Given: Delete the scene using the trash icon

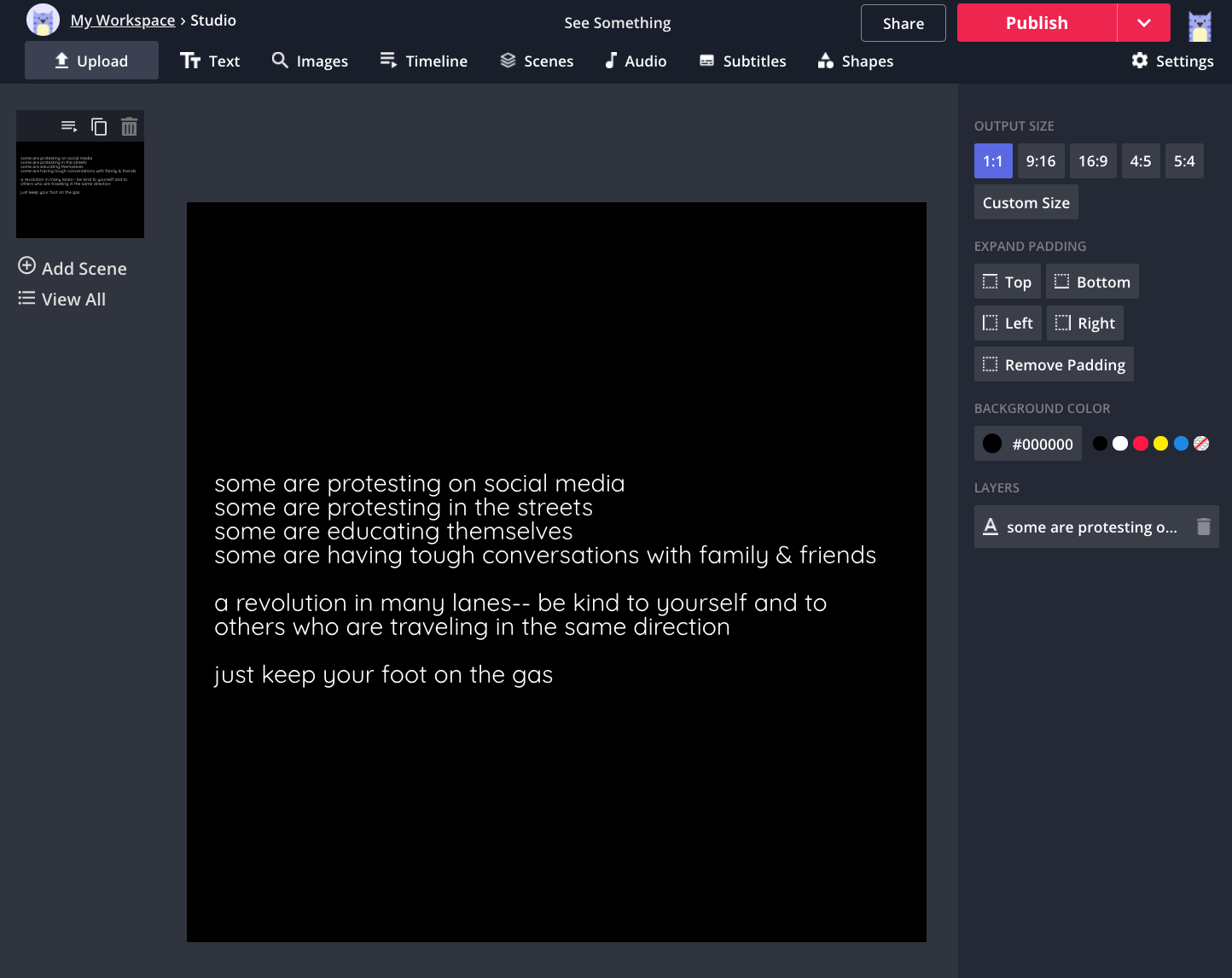Looking at the screenshot, I should coord(129,127).
